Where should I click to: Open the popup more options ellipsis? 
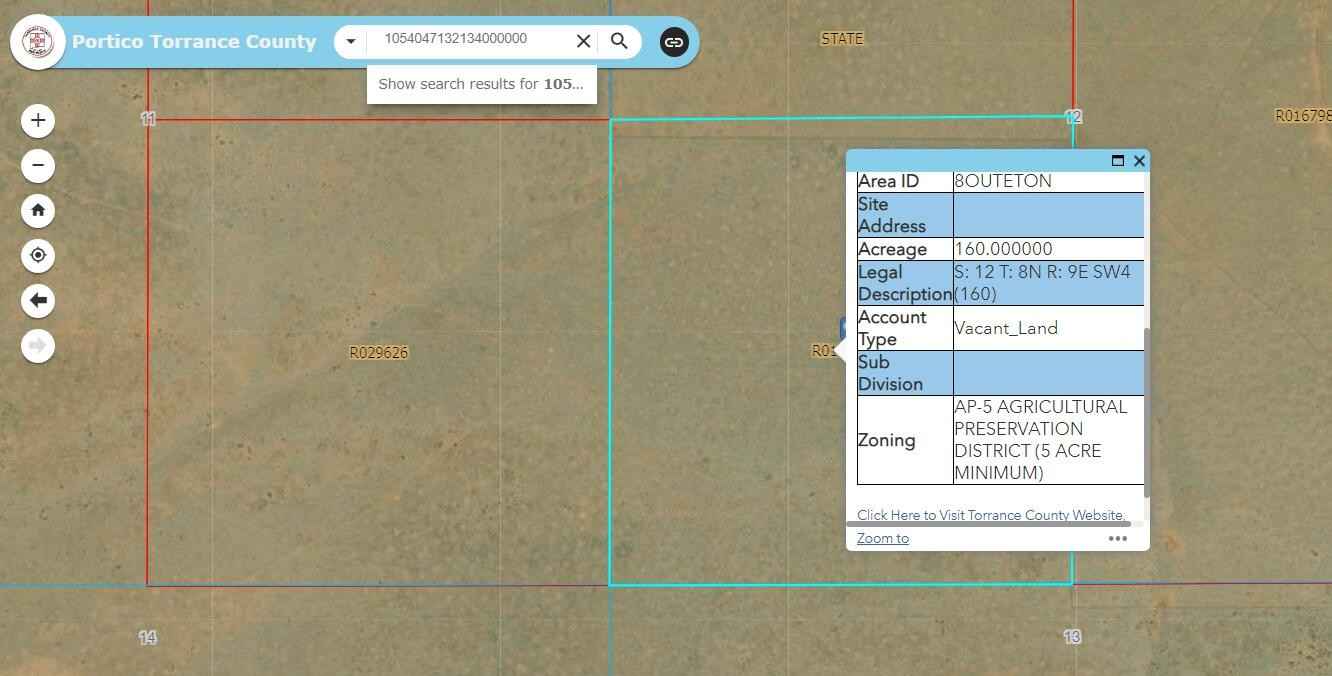click(1117, 538)
